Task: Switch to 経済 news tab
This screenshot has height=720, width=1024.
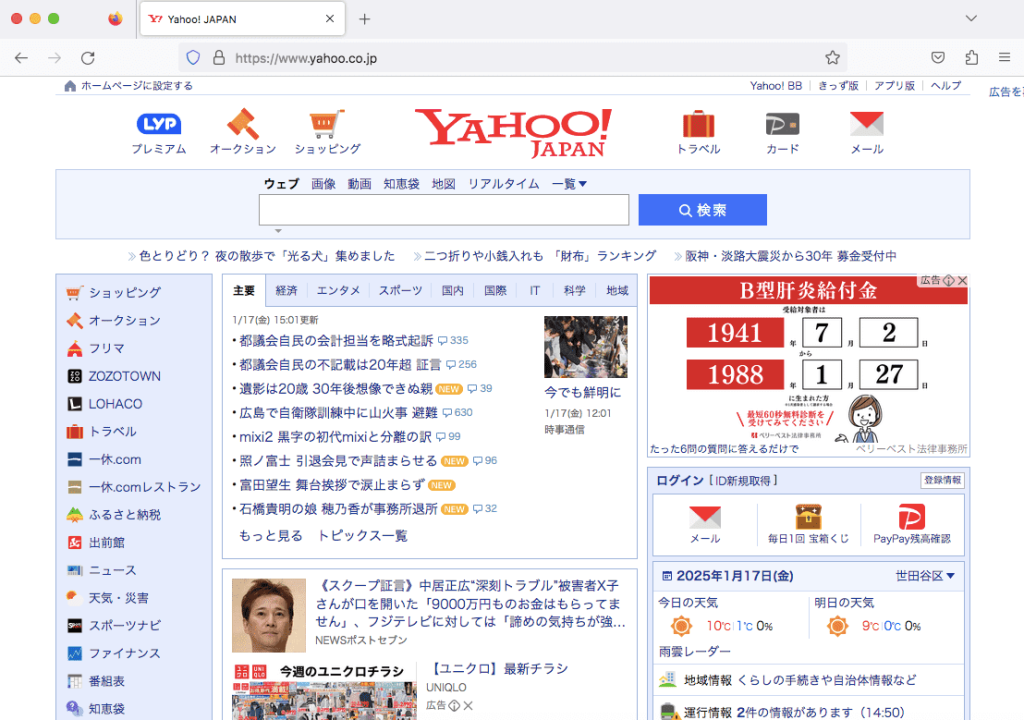Action: 286,291
